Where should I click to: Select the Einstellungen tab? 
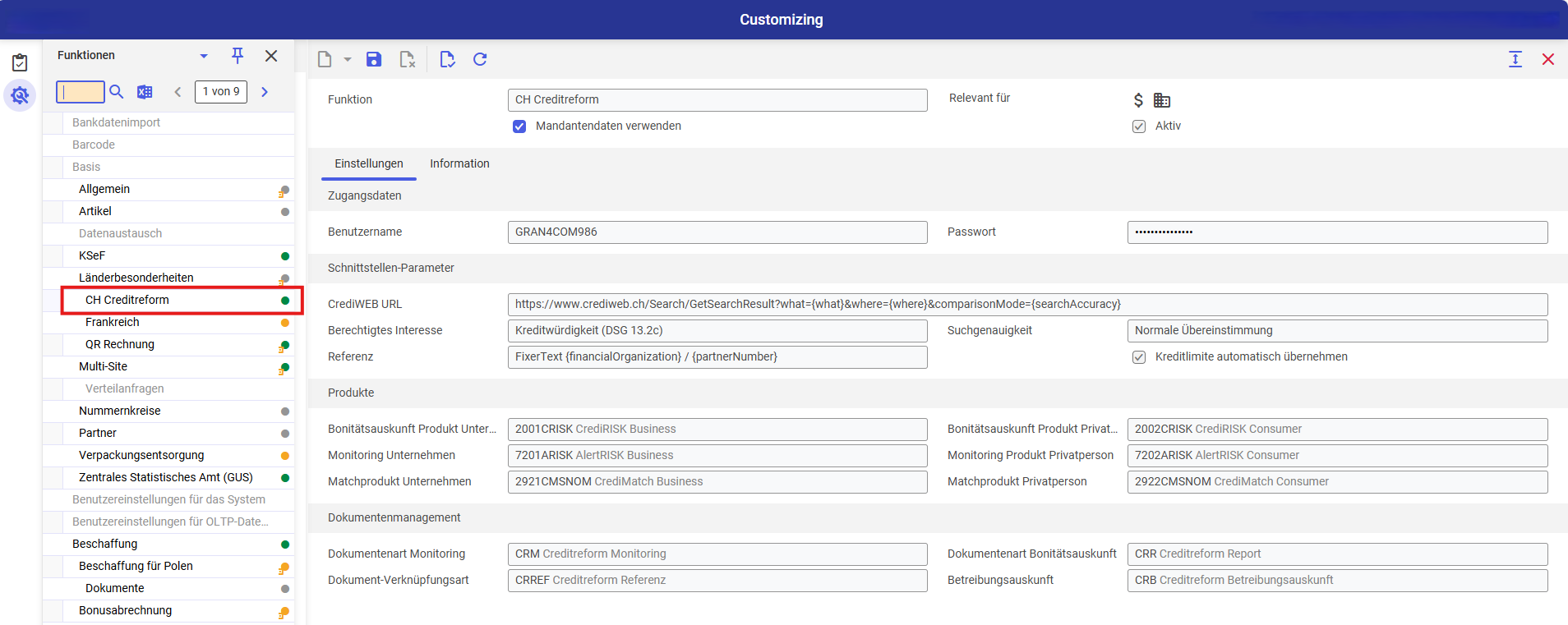(x=369, y=163)
